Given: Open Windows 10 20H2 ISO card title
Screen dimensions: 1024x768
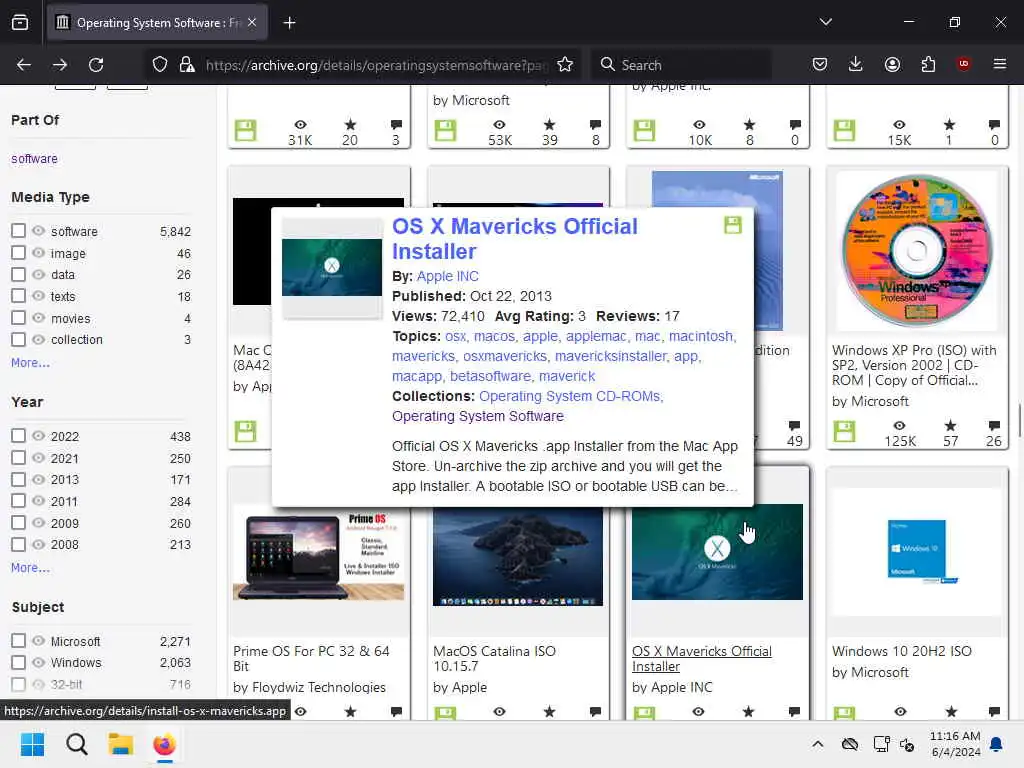Looking at the screenshot, I should coord(901,651).
